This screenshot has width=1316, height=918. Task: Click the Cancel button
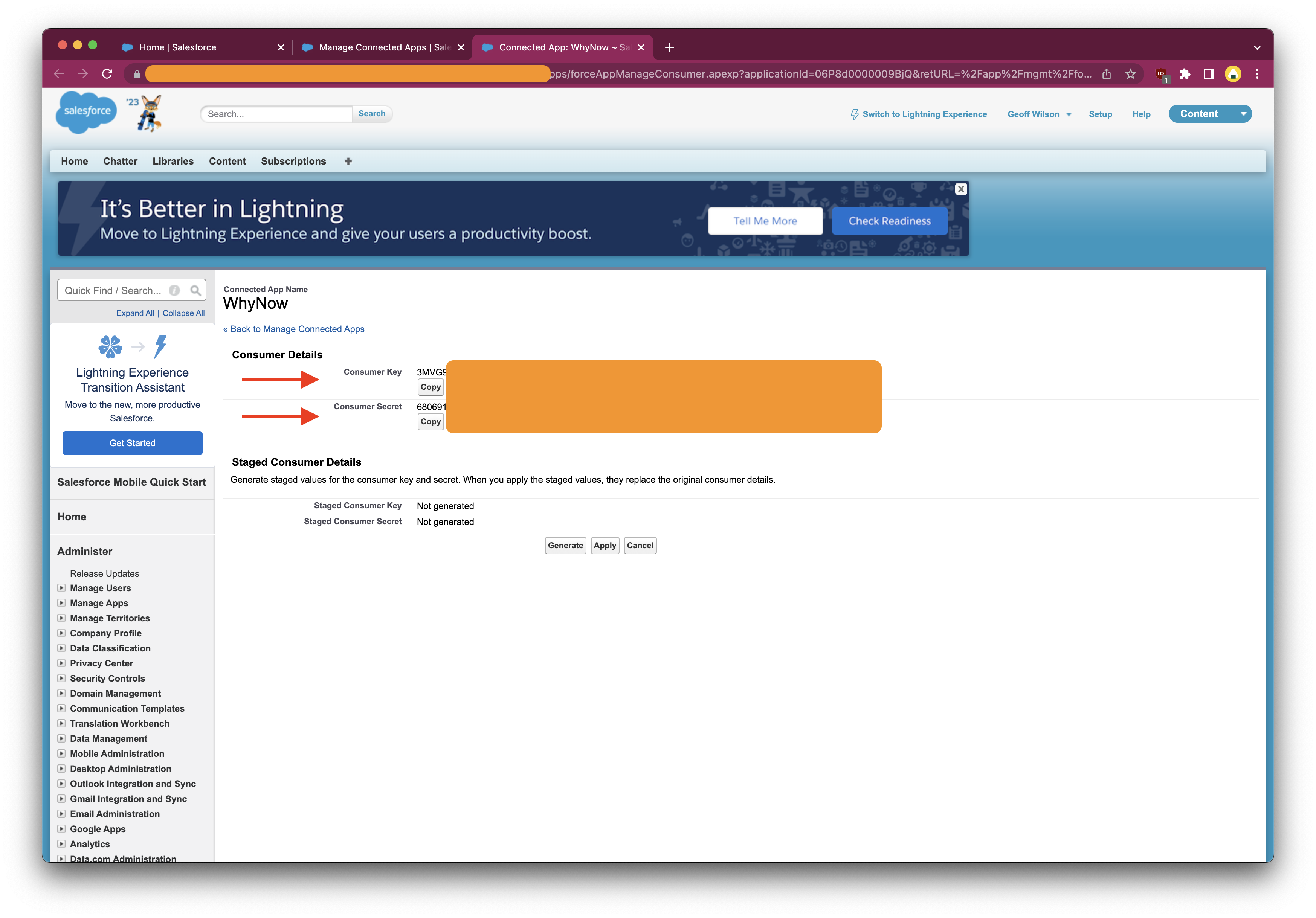640,546
